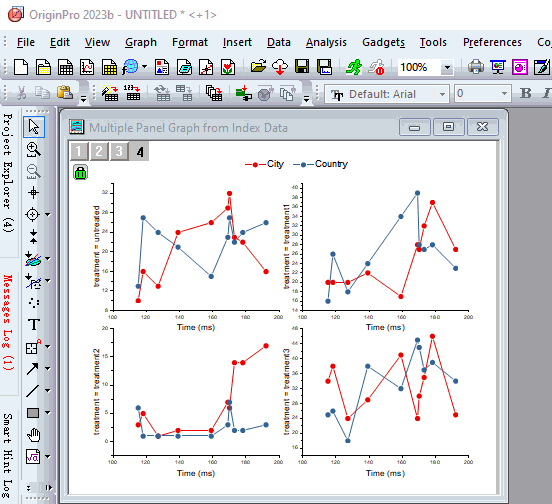Toggle bold text formatting
The image size is (552, 504).
tap(526, 93)
